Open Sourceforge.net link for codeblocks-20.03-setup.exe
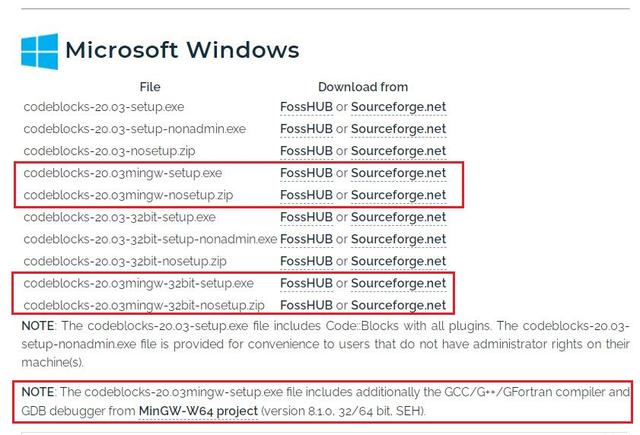640x435 pixels. tap(398, 107)
